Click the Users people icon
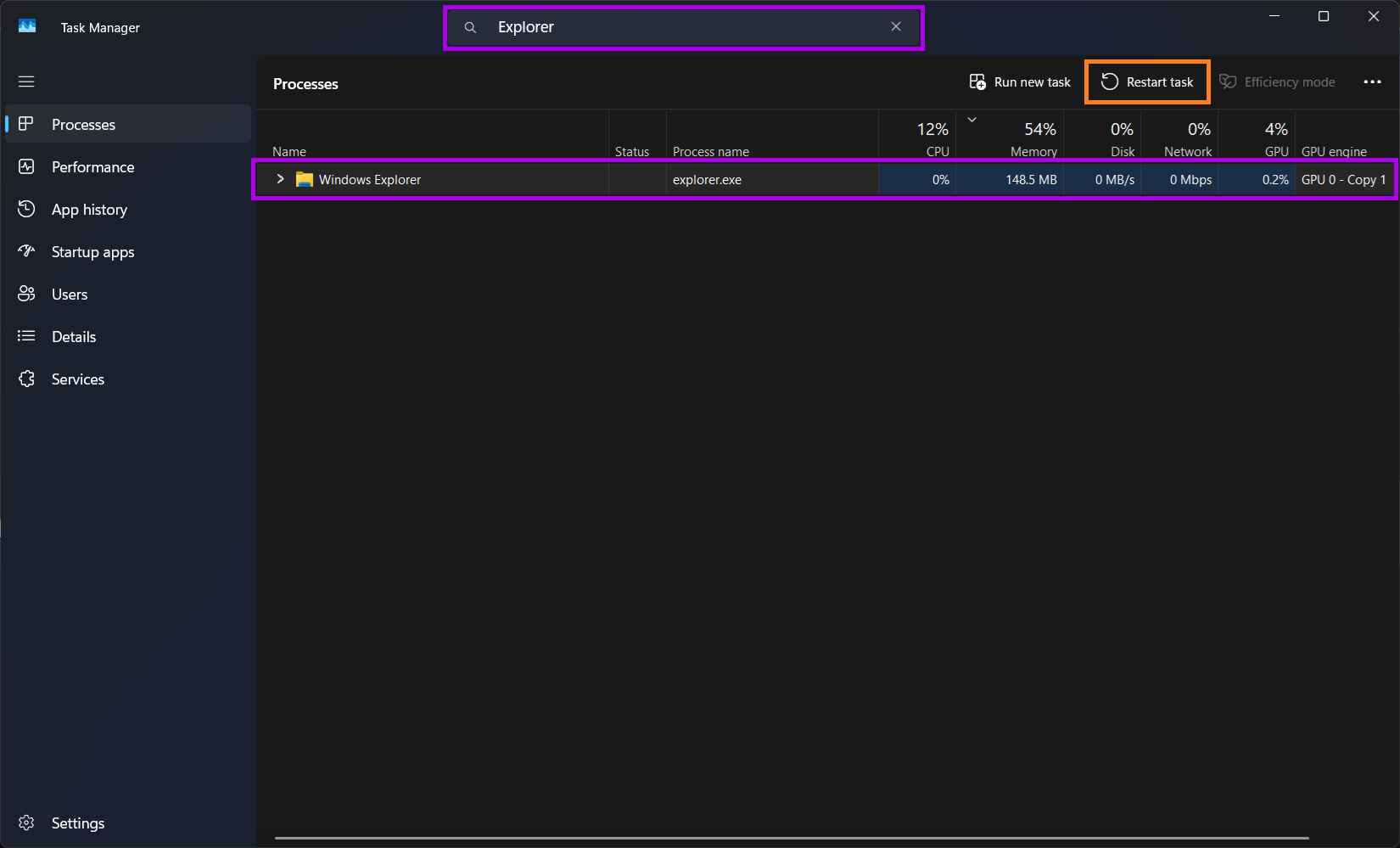Viewport: 1400px width, 848px height. point(26,294)
